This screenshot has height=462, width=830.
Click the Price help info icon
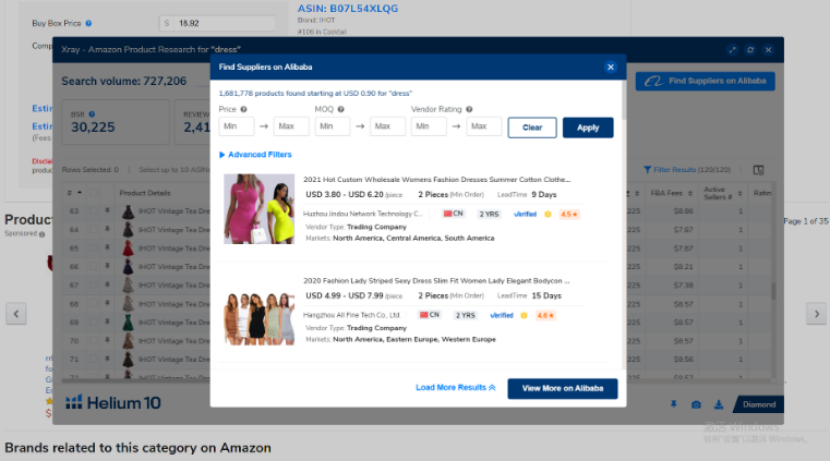[244, 109]
